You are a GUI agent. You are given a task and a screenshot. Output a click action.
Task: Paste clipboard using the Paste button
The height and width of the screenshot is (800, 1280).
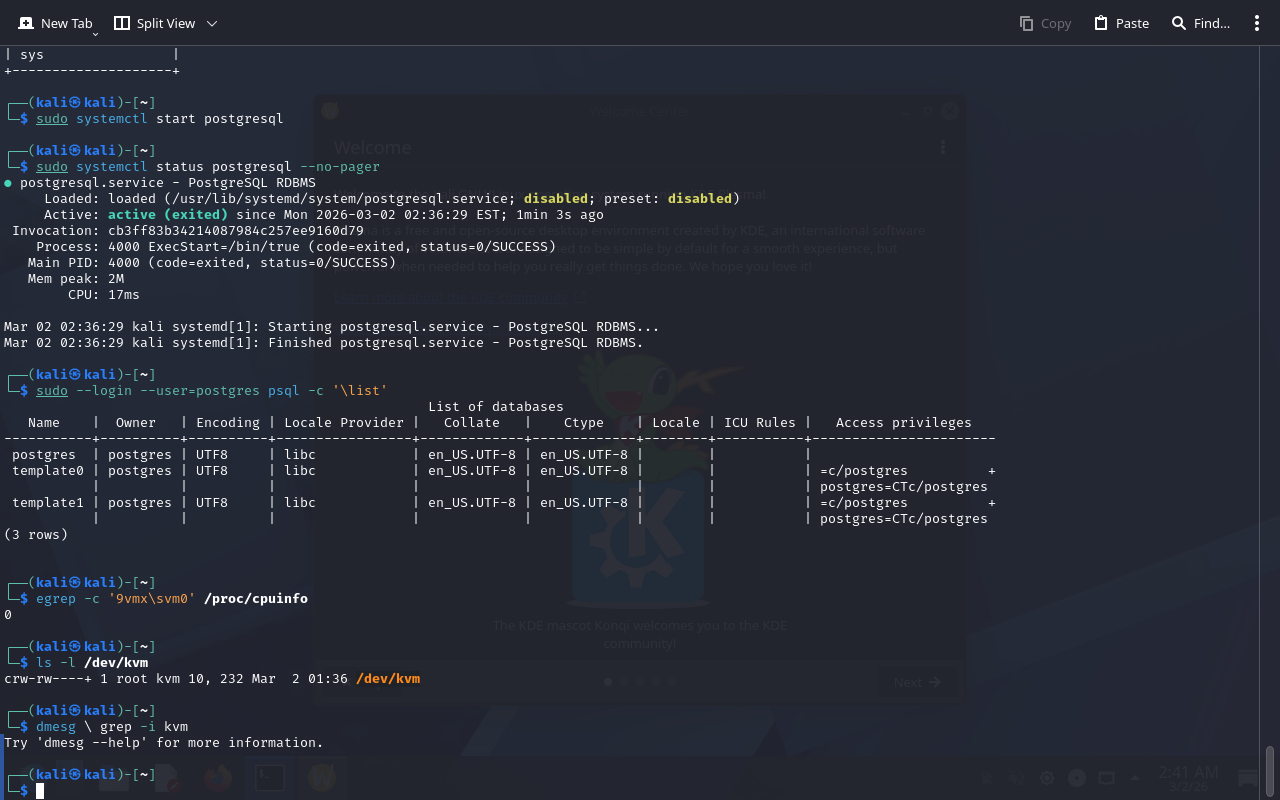point(1121,23)
